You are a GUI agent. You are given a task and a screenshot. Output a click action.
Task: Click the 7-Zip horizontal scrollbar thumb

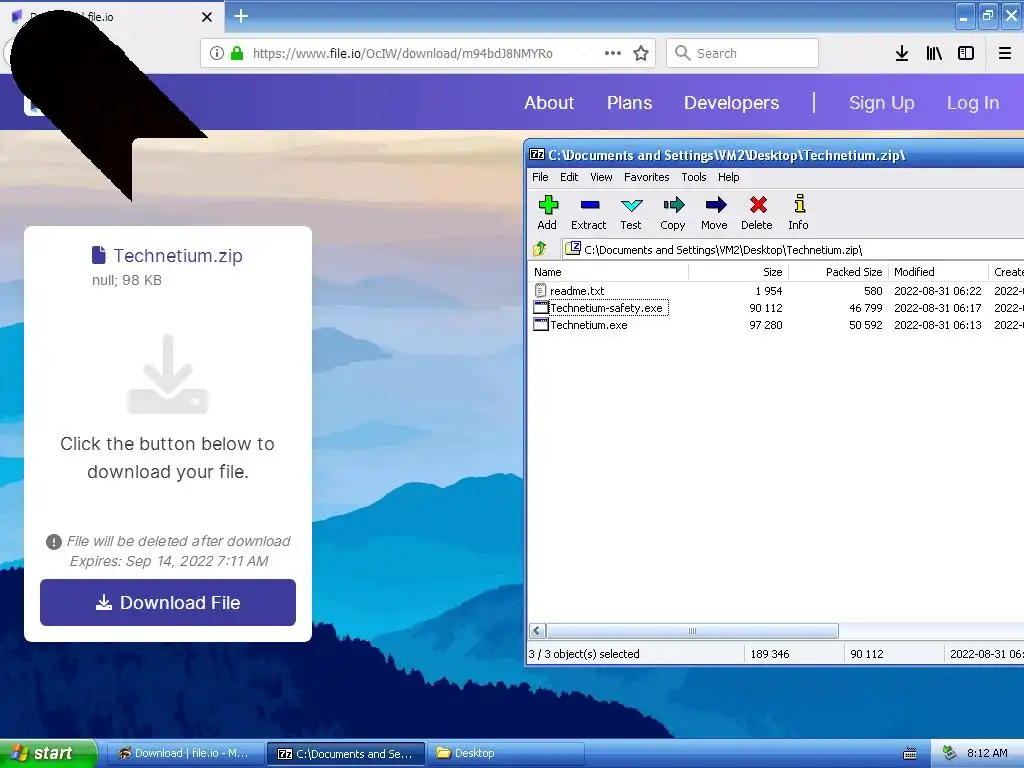(x=692, y=631)
